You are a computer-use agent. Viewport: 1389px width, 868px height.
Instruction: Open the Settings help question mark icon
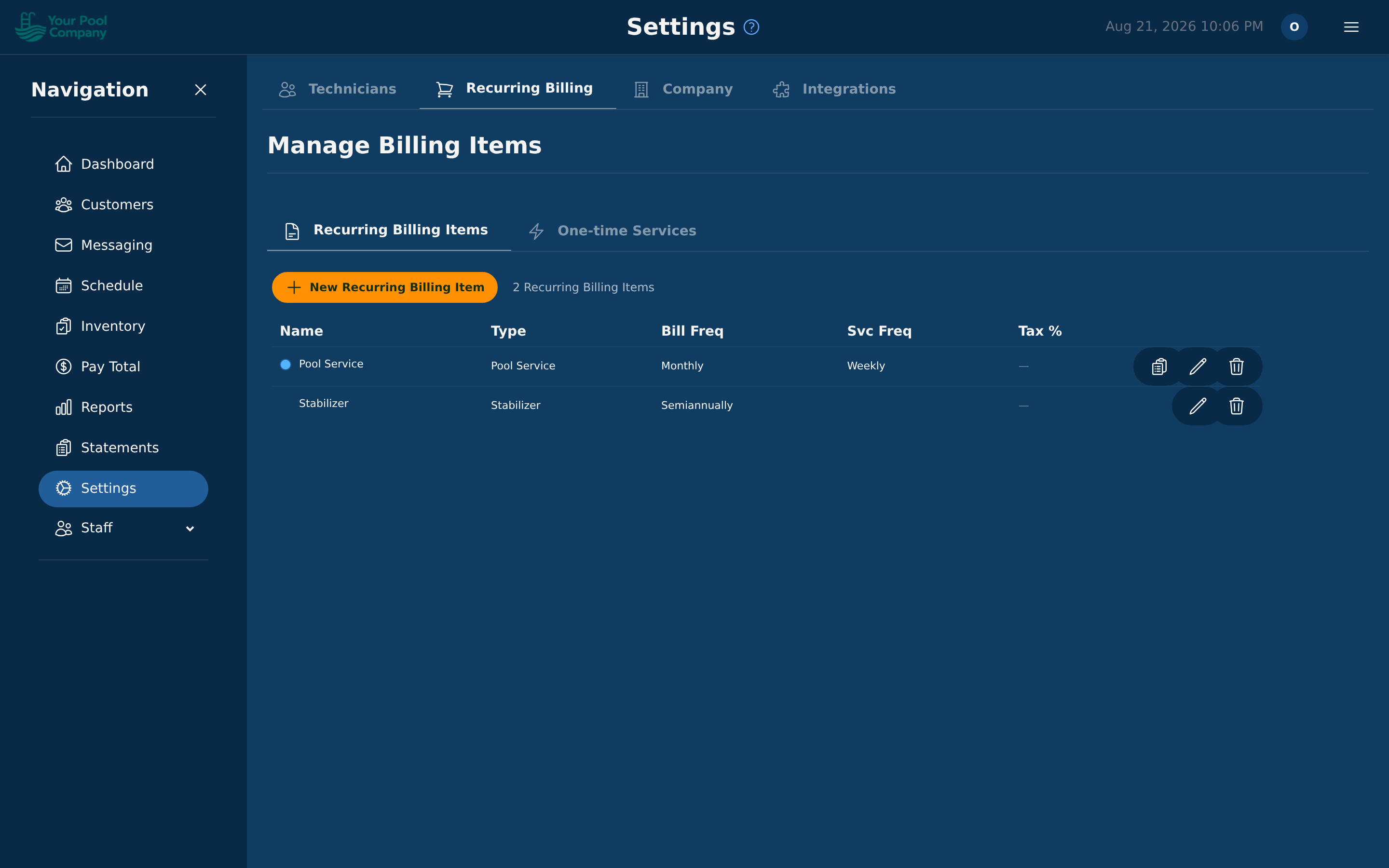pyautogui.click(x=751, y=27)
